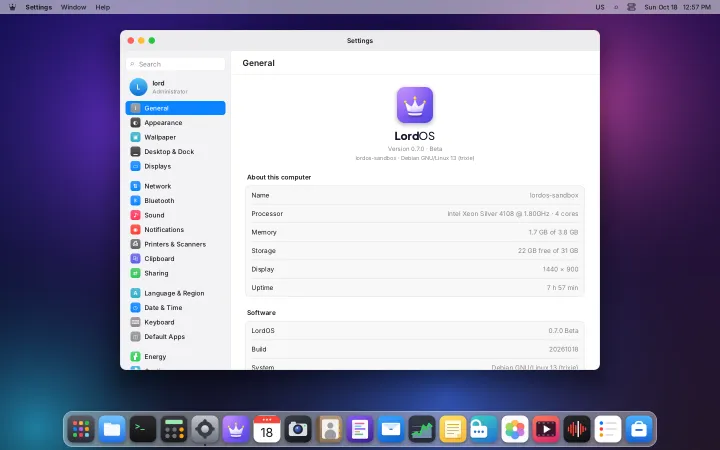Launch Reminders list app from dock

point(608,429)
